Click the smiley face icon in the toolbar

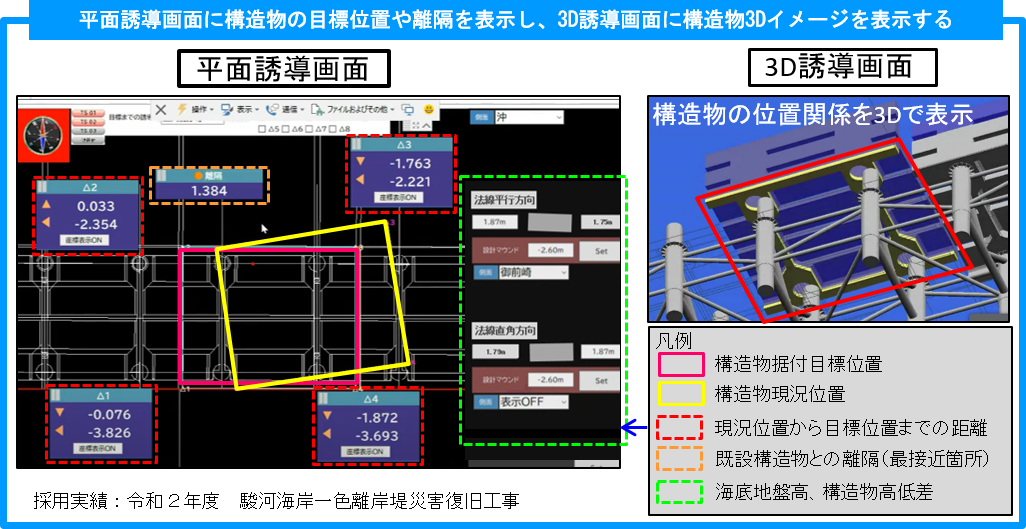429,109
